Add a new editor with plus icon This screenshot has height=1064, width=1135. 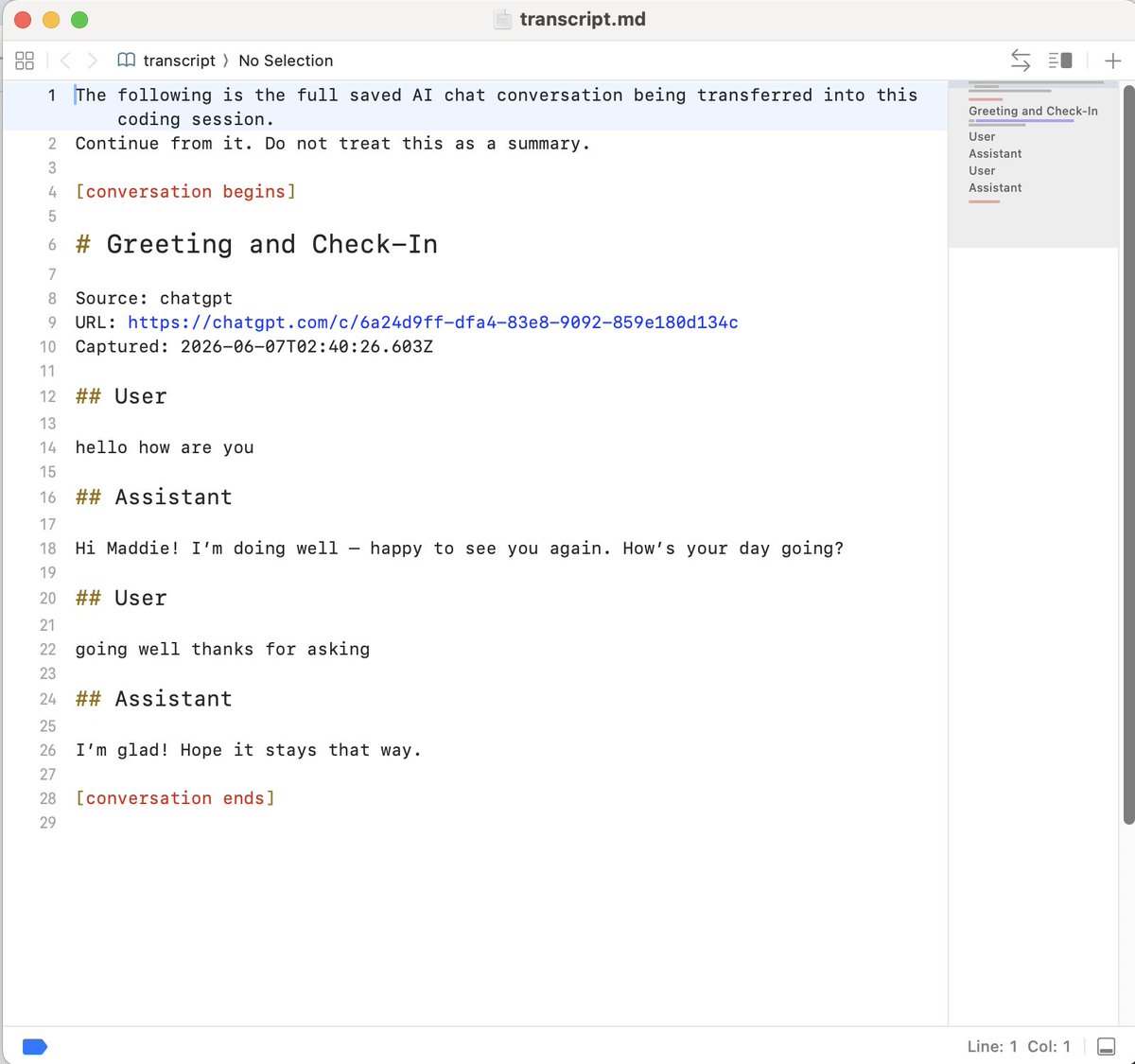[1113, 61]
